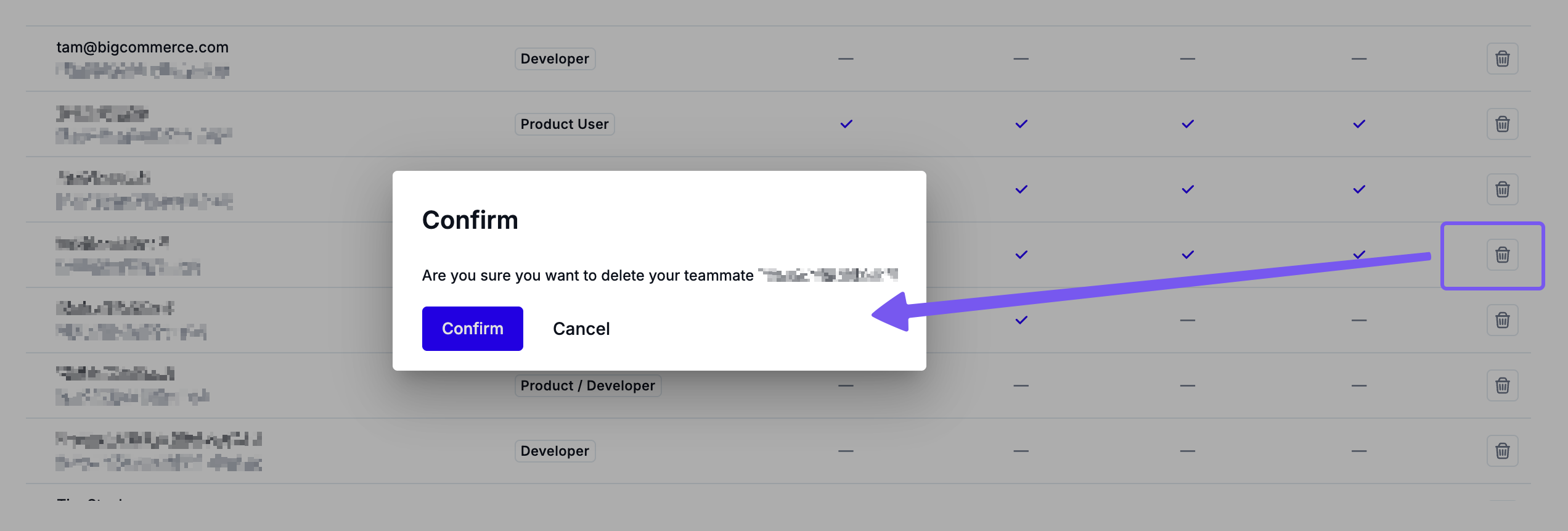The width and height of the screenshot is (1568, 531).
Task: Click trash icon in Product / Developer row
Action: tap(1502, 385)
